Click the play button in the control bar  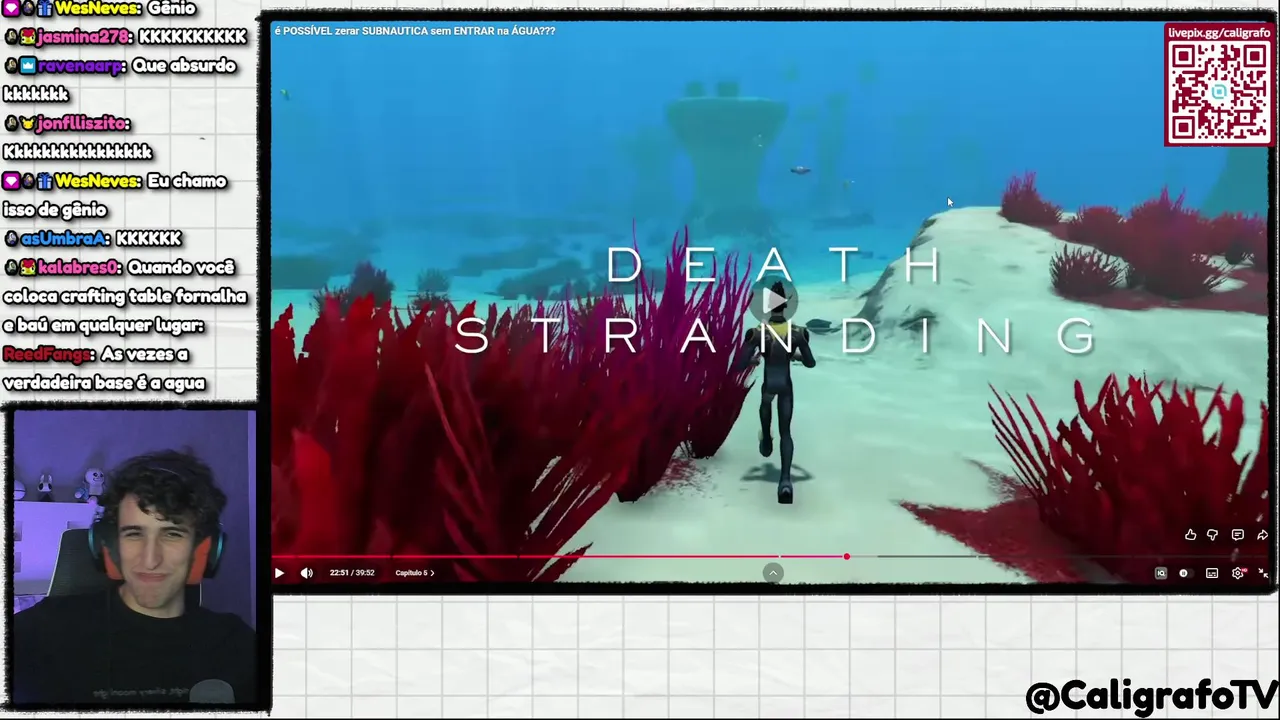pos(279,573)
